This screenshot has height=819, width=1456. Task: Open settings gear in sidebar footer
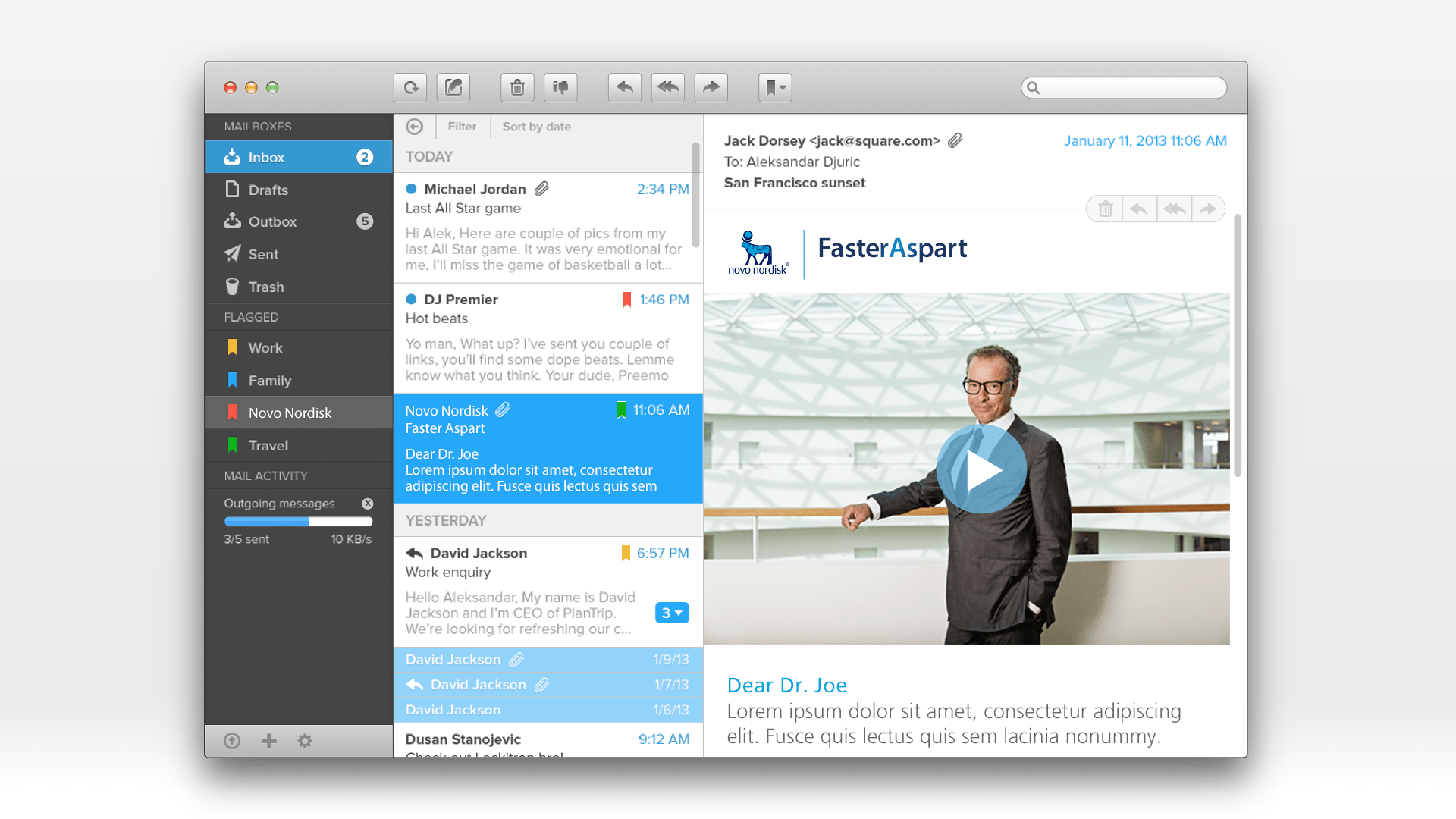305,741
